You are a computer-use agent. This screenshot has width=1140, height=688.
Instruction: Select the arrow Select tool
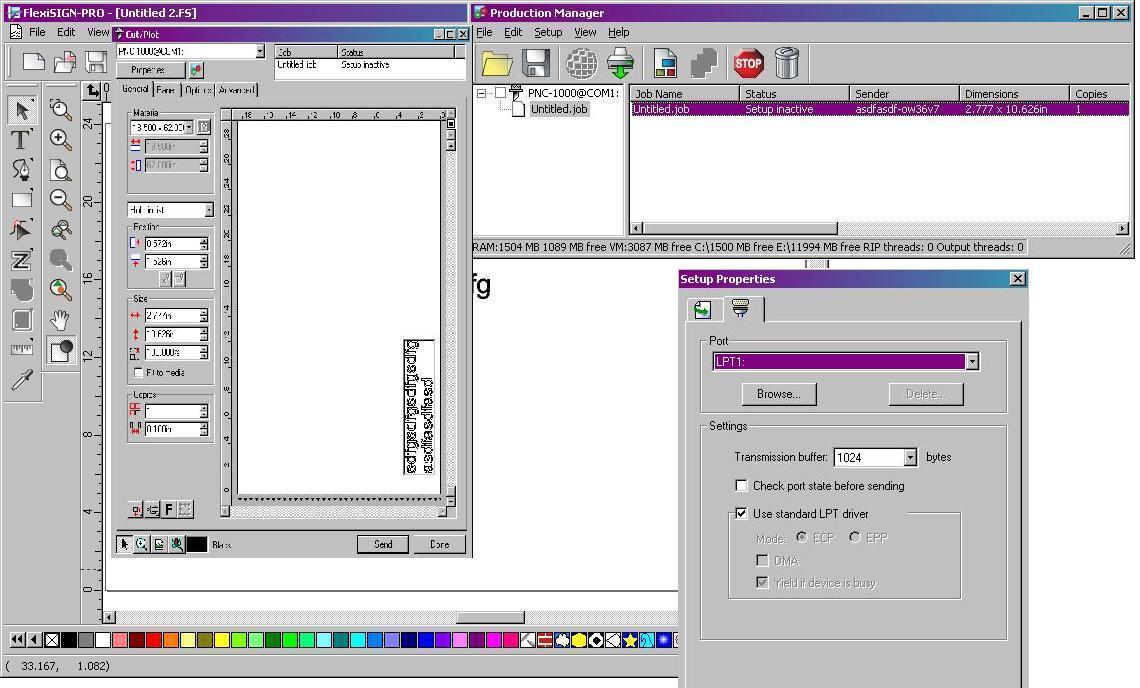[x=21, y=110]
